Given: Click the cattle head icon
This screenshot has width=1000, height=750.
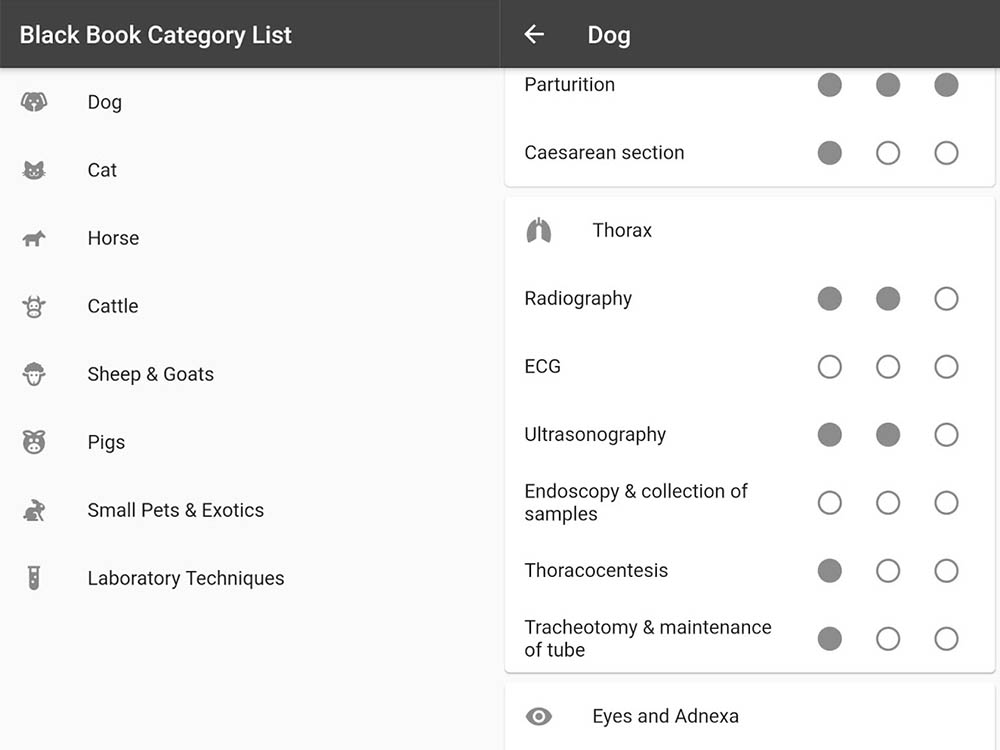Looking at the screenshot, I should pyautogui.click(x=34, y=306).
